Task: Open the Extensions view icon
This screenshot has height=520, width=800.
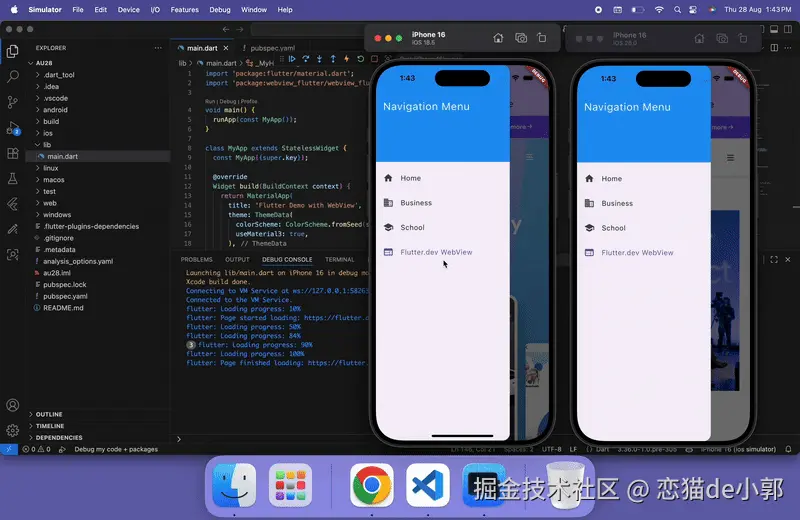Action: tap(13, 153)
